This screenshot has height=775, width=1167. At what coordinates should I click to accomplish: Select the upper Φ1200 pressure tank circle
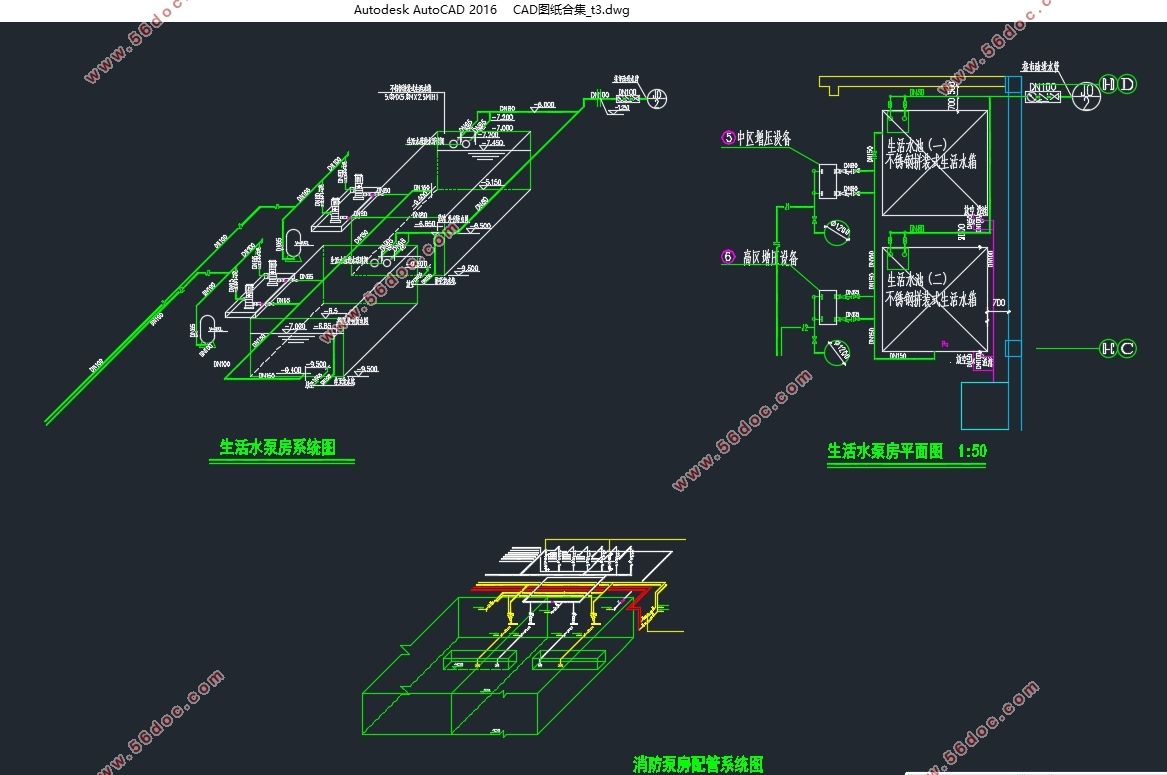pos(837,232)
